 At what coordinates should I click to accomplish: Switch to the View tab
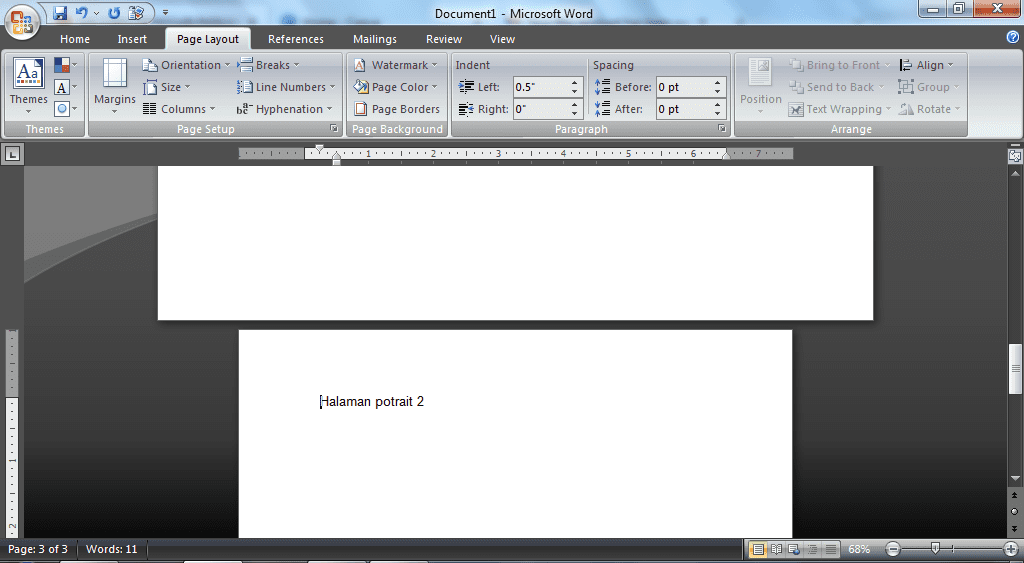(502, 39)
